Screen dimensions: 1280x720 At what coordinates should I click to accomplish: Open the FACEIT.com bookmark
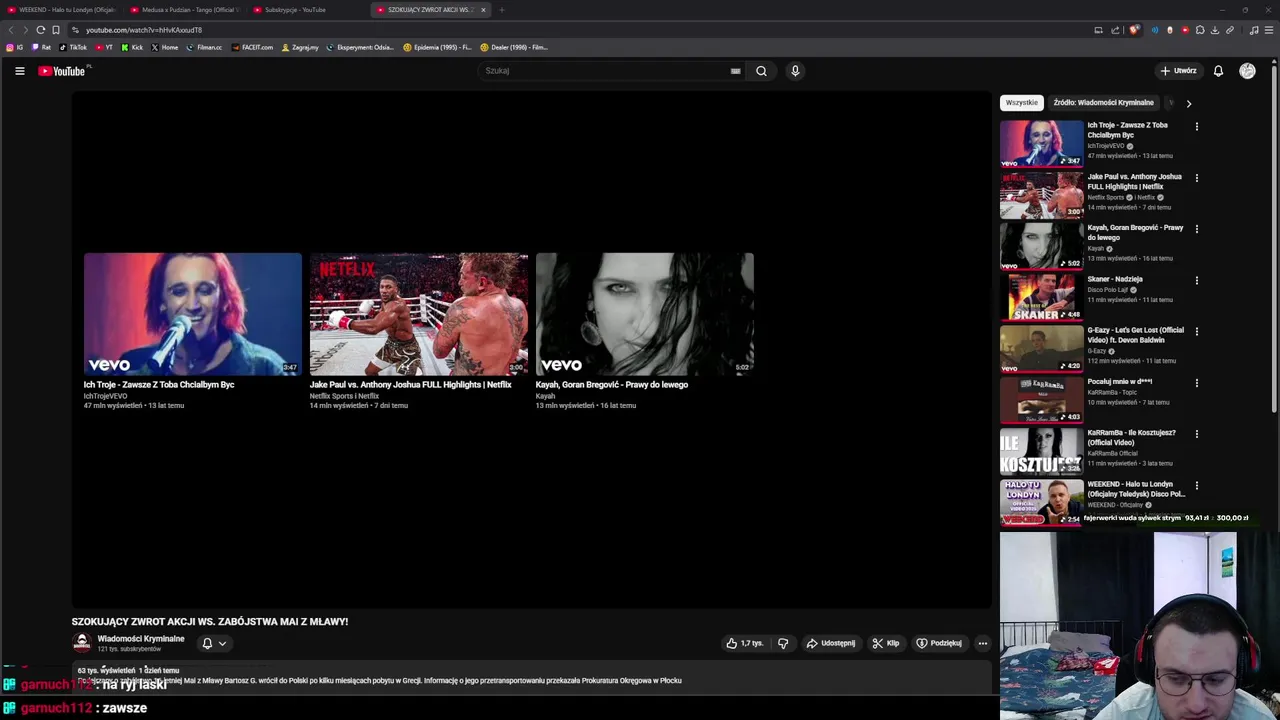pyautogui.click(x=252, y=47)
